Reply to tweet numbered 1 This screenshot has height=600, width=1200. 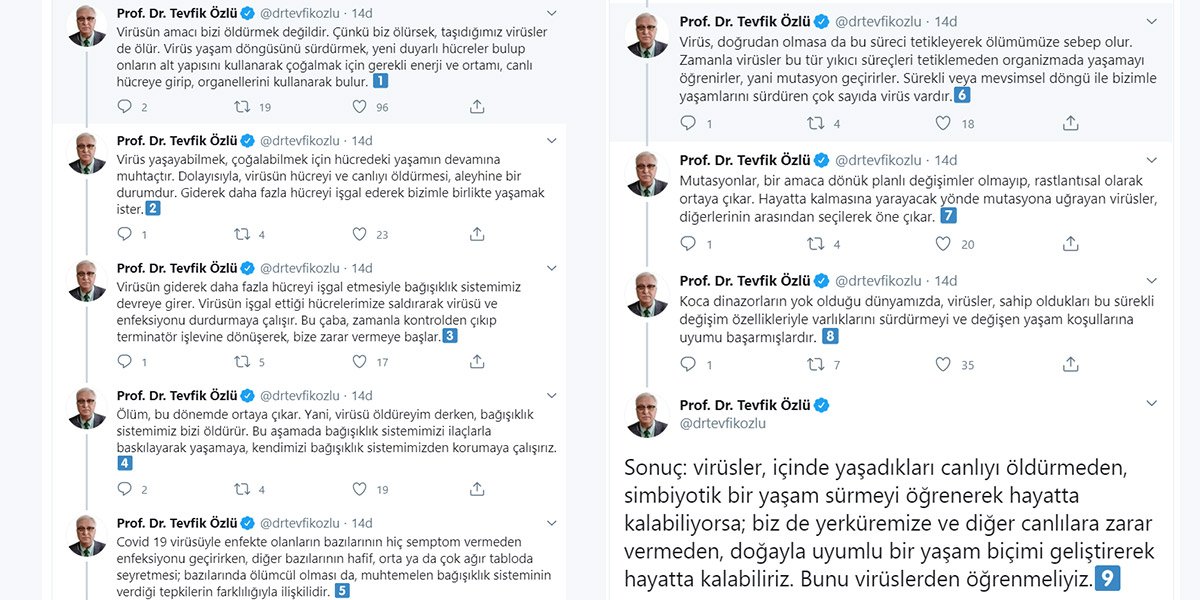click(125, 107)
